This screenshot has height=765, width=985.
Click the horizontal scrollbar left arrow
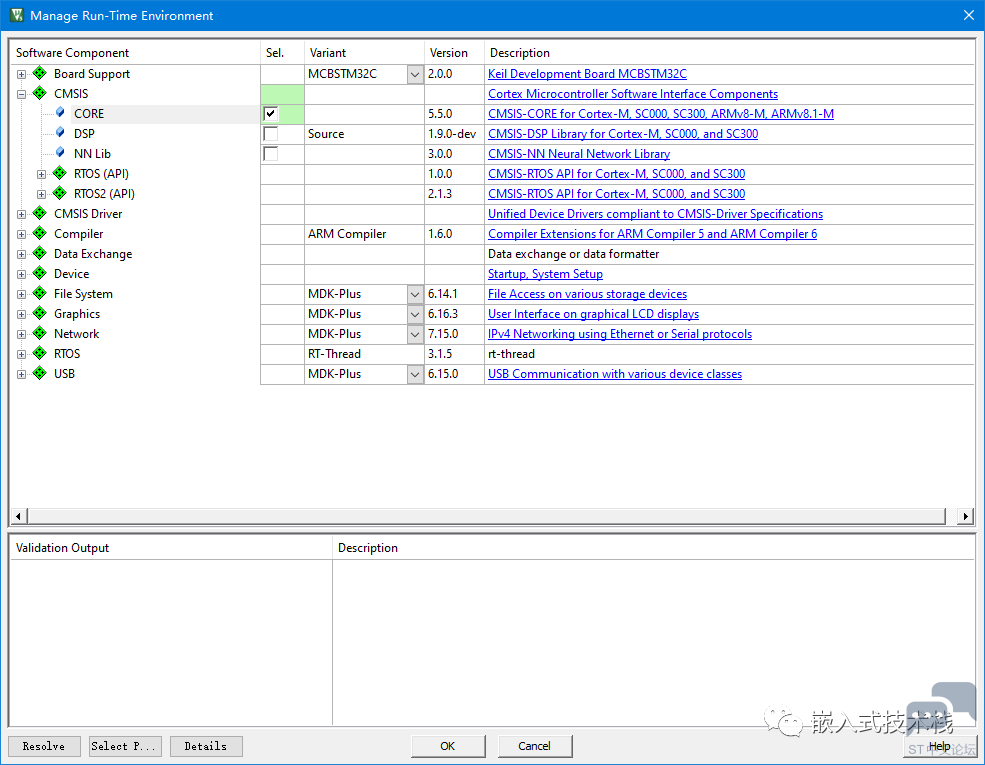click(18, 516)
